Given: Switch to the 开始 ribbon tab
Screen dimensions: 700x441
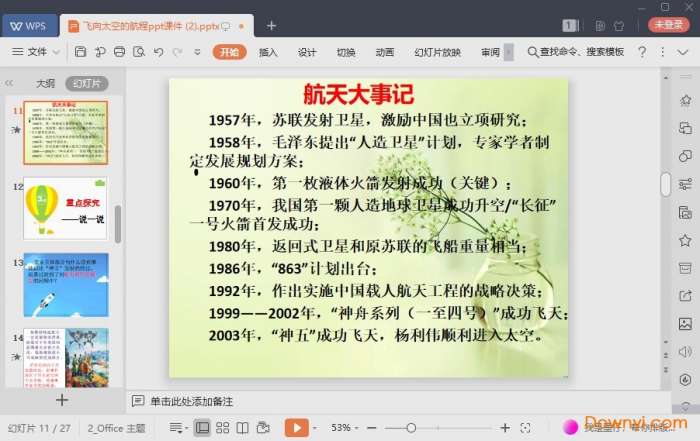Looking at the screenshot, I should (229, 52).
